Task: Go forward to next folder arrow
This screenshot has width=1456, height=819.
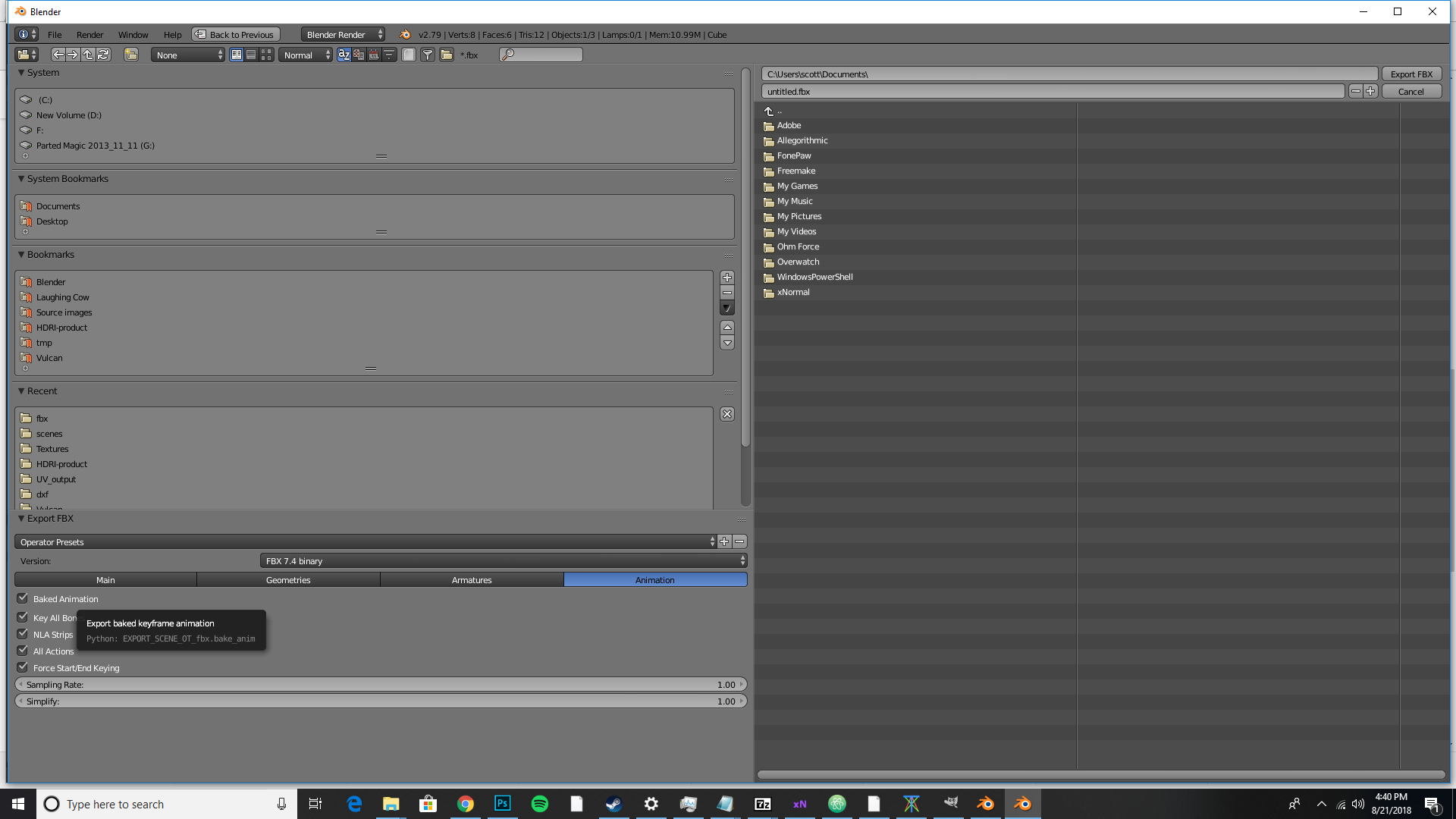Action: coord(73,55)
